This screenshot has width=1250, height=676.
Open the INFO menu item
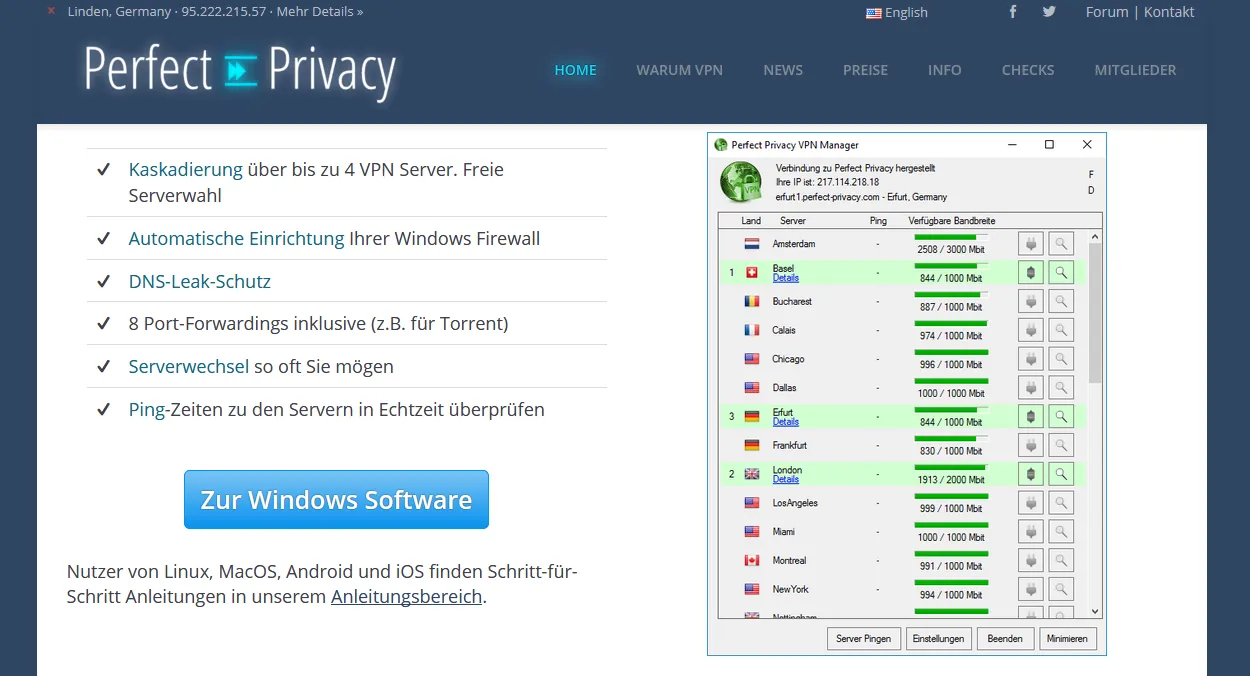pos(945,70)
